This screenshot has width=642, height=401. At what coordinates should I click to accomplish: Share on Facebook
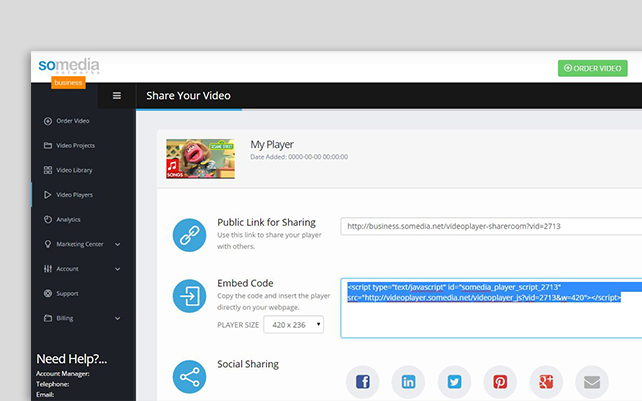362,382
